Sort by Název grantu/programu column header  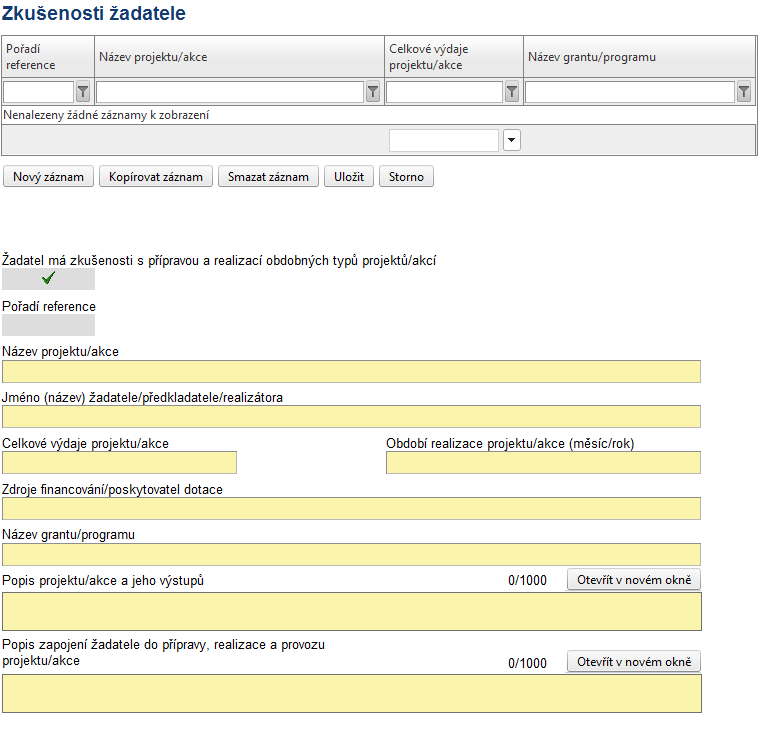[x=640, y=57]
